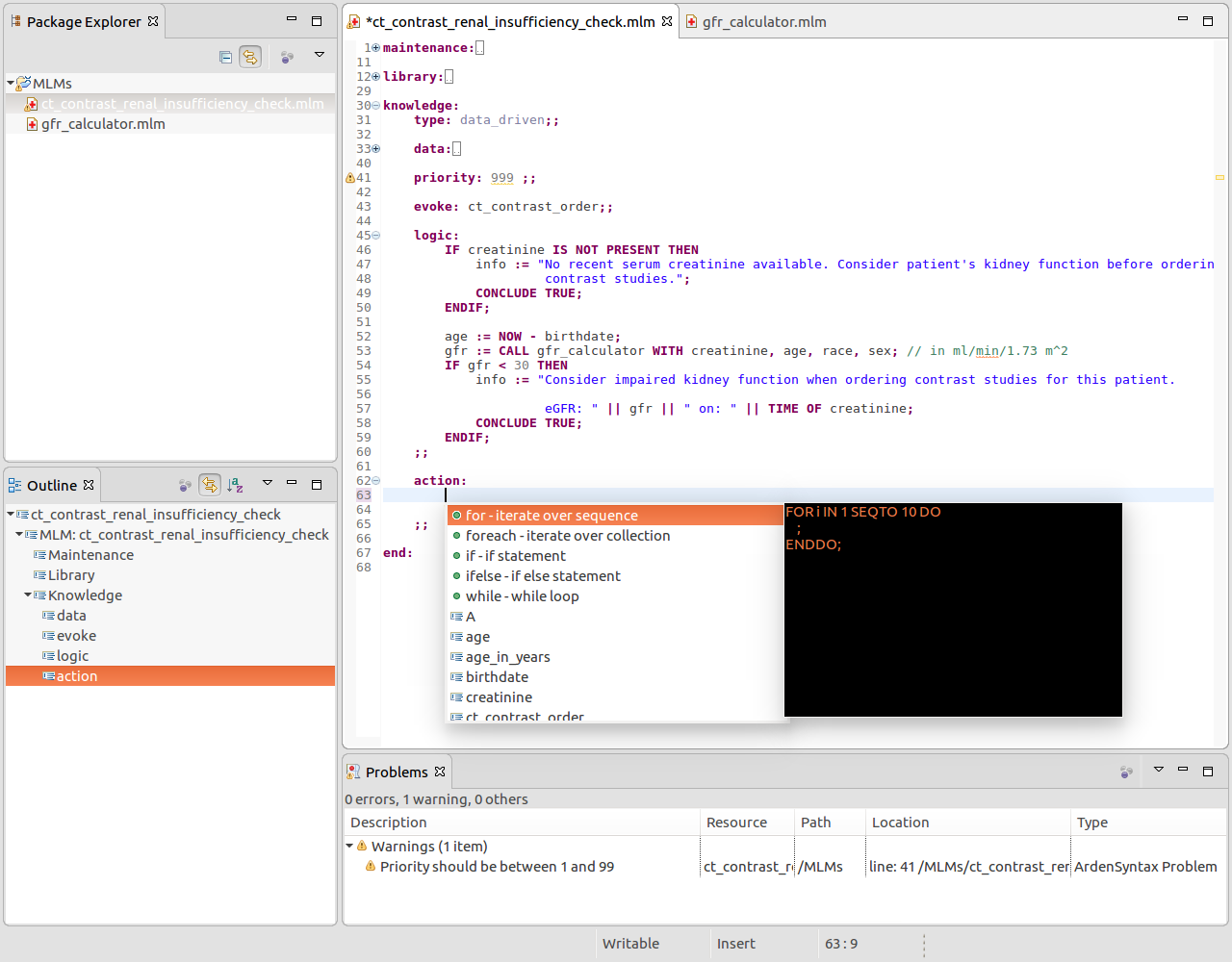
Task: Click the warning marker on line 41
Action: point(350,178)
